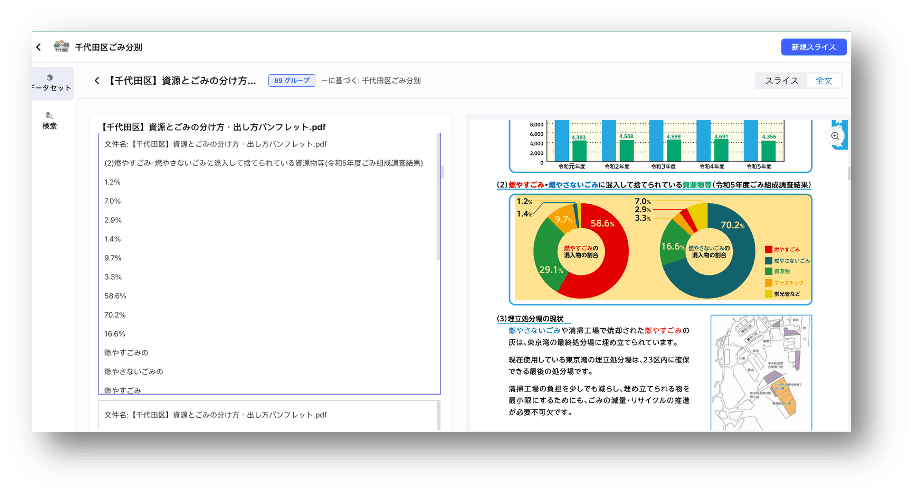
Task: Open the 検索 sidebar section
Action: pos(49,120)
